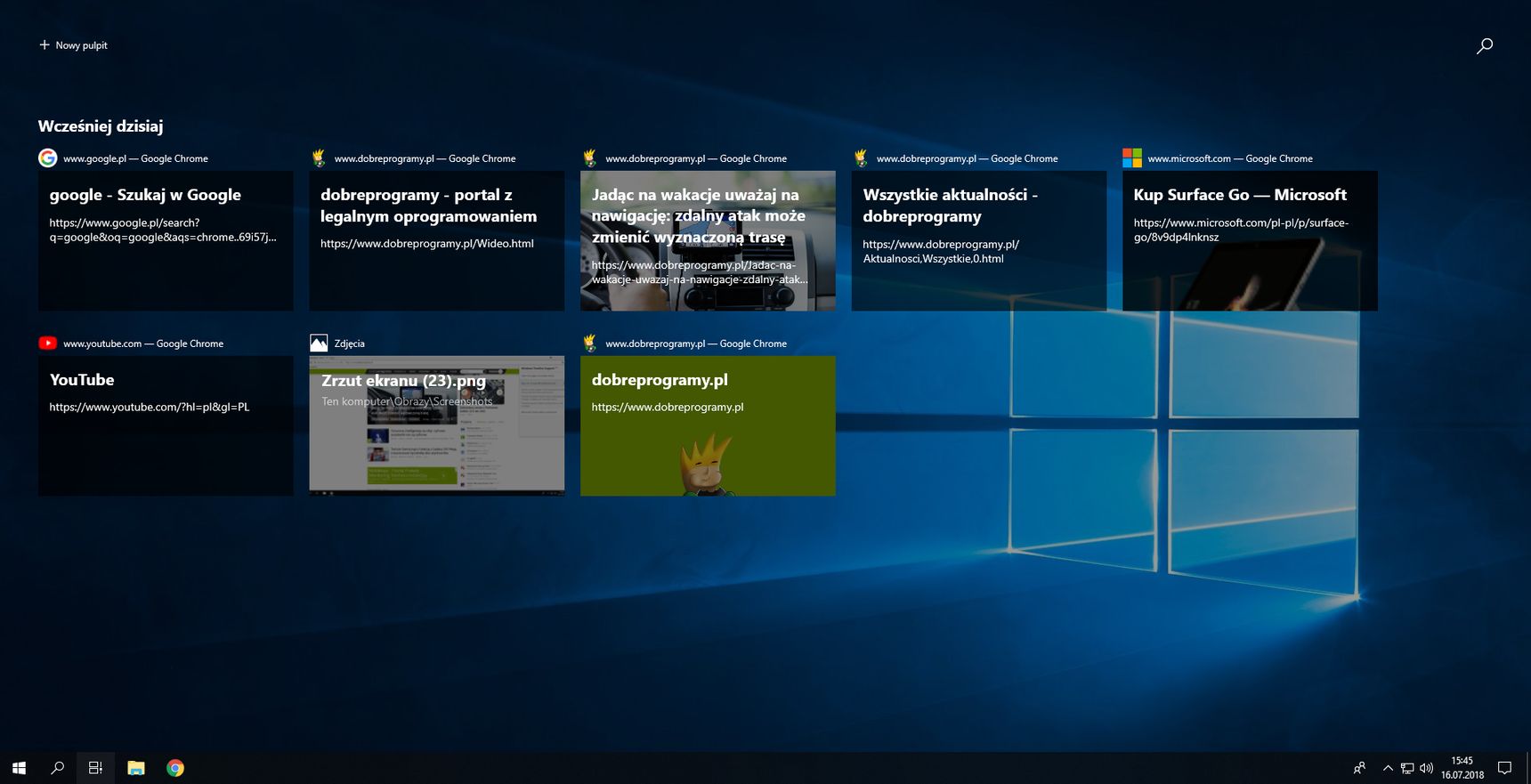Open the People icon in system tray
The width and height of the screenshot is (1531, 784).
pyautogui.click(x=1359, y=768)
